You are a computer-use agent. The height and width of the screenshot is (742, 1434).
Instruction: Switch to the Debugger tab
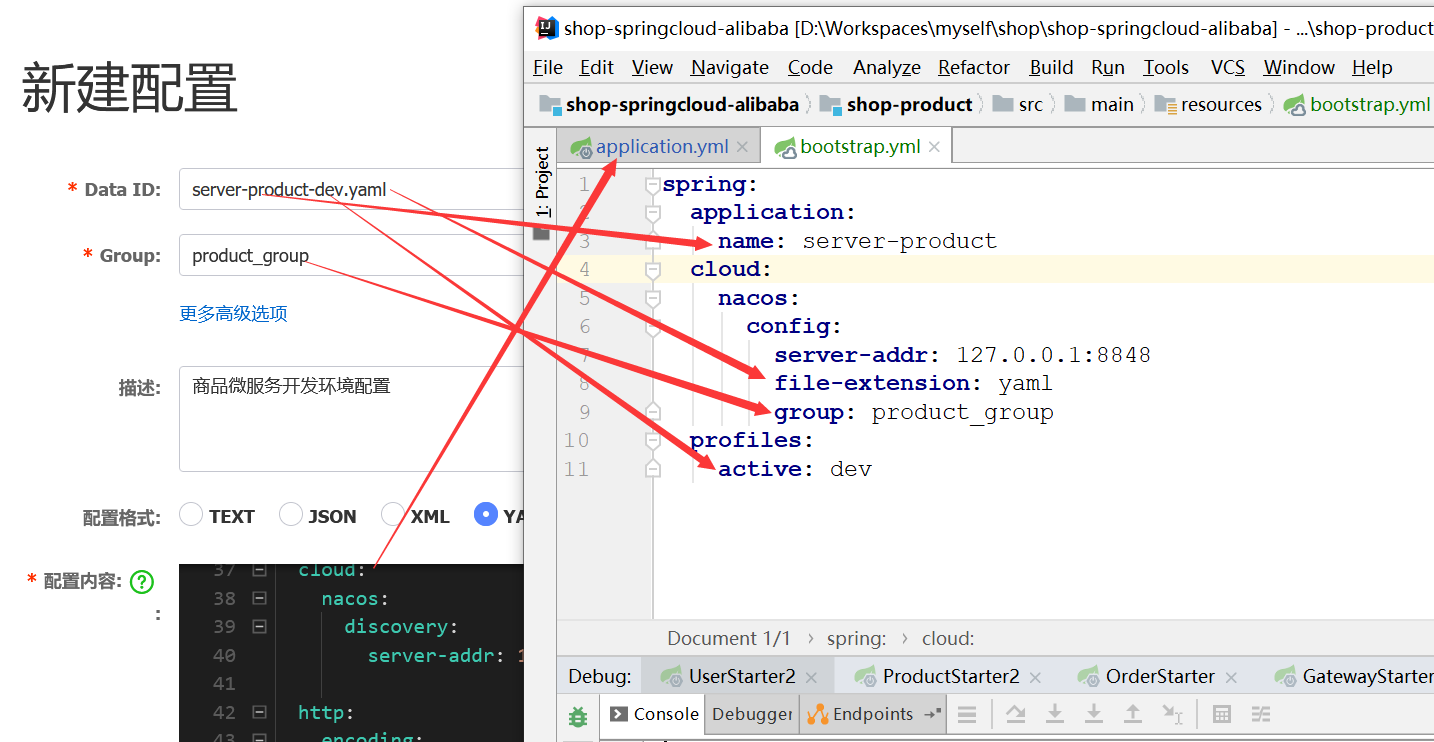pyautogui.click(x=751, y=714)
